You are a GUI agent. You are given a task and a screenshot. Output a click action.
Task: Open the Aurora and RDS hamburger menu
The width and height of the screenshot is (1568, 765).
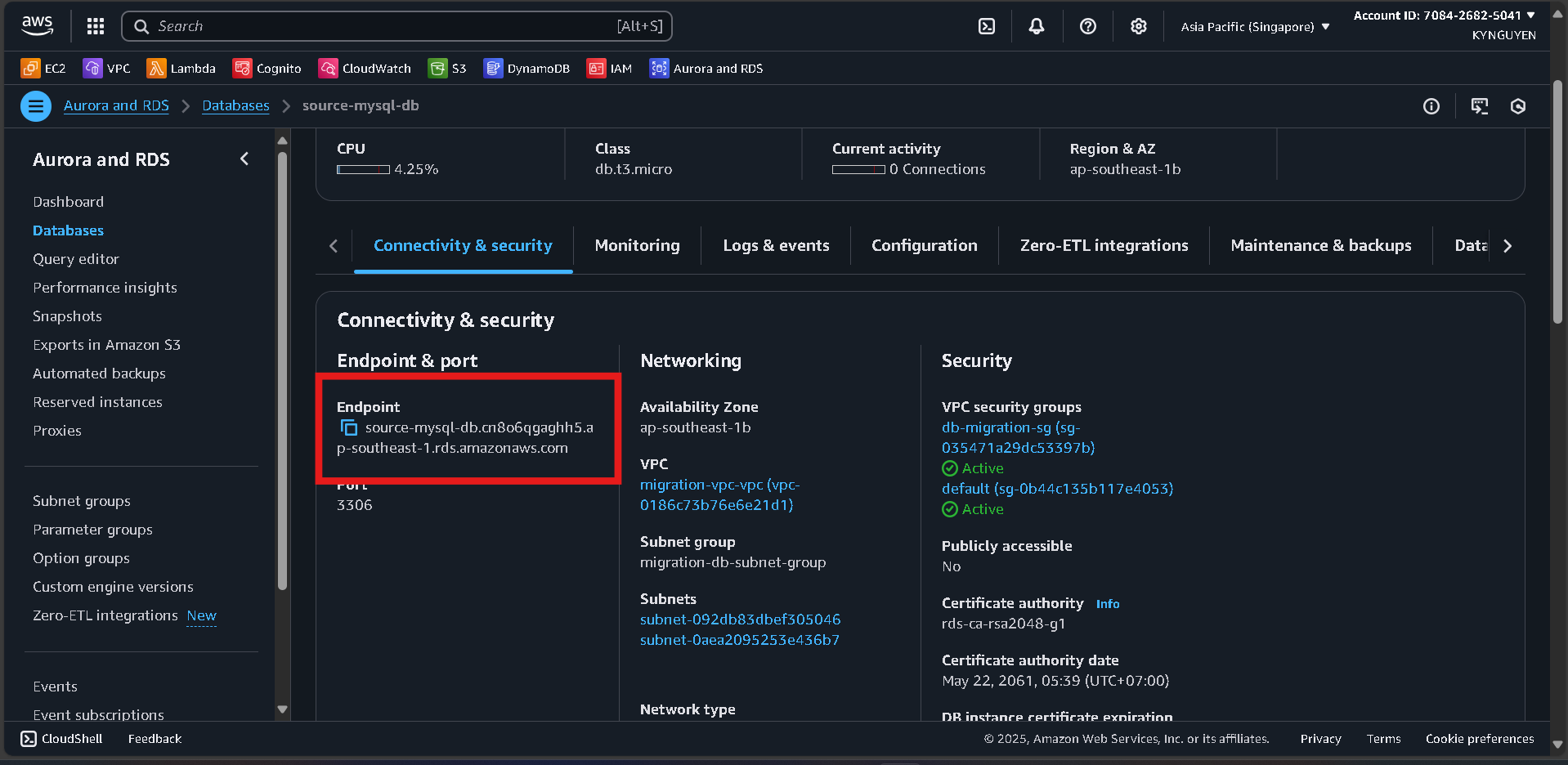[x=34, y=106]
